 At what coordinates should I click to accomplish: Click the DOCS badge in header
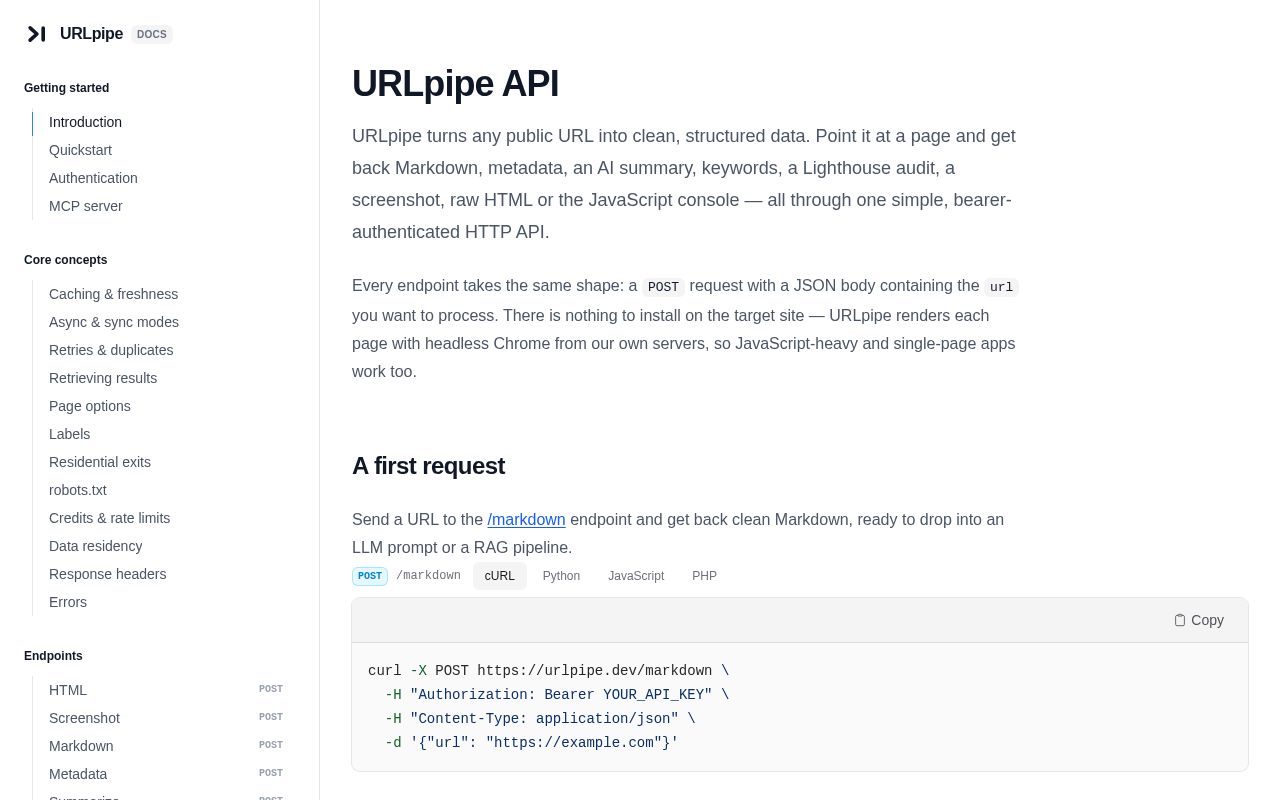[x=152, y=34]
